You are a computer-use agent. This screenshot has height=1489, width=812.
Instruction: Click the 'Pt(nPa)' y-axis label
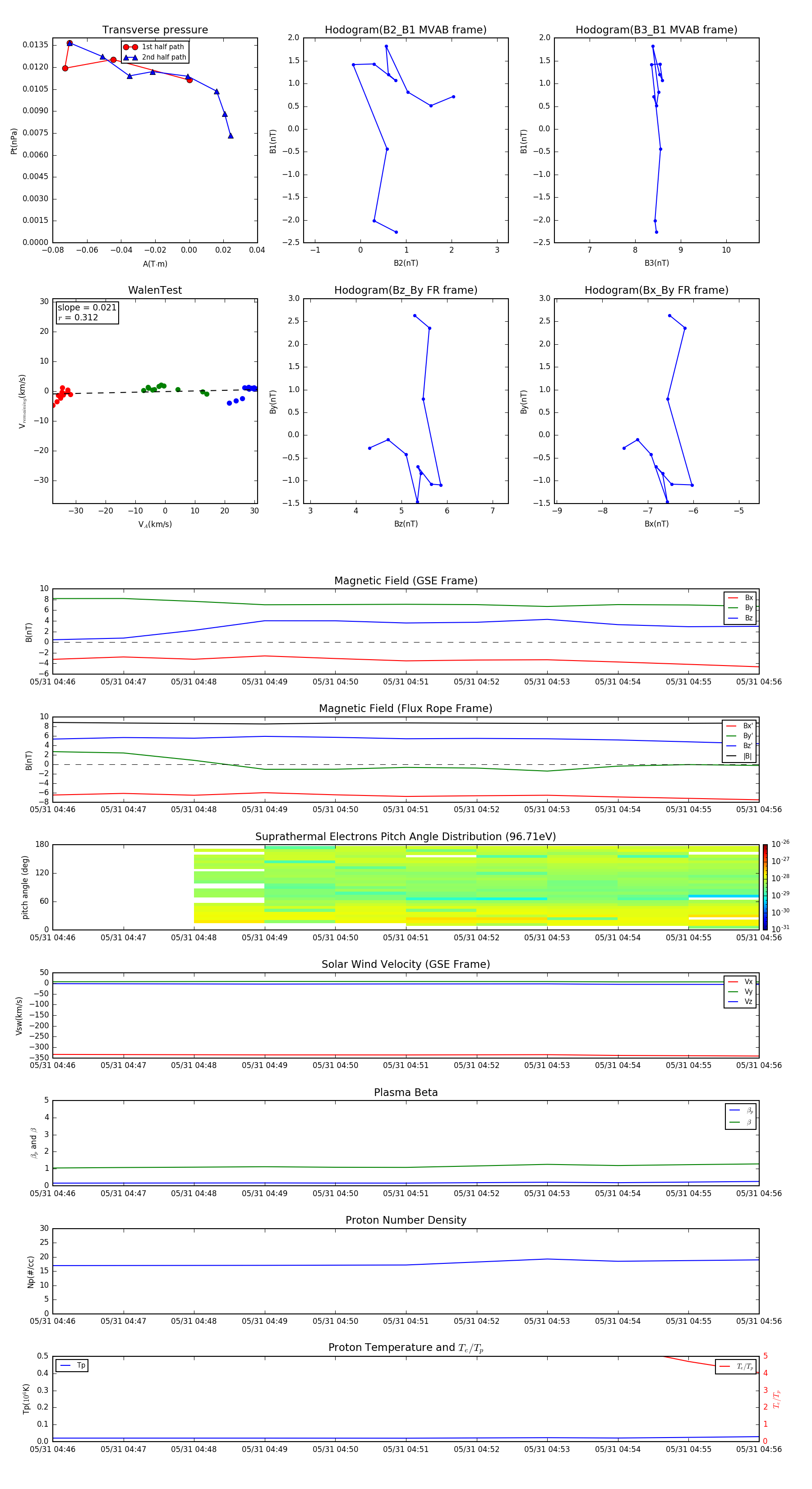click(x=14, y=141)
